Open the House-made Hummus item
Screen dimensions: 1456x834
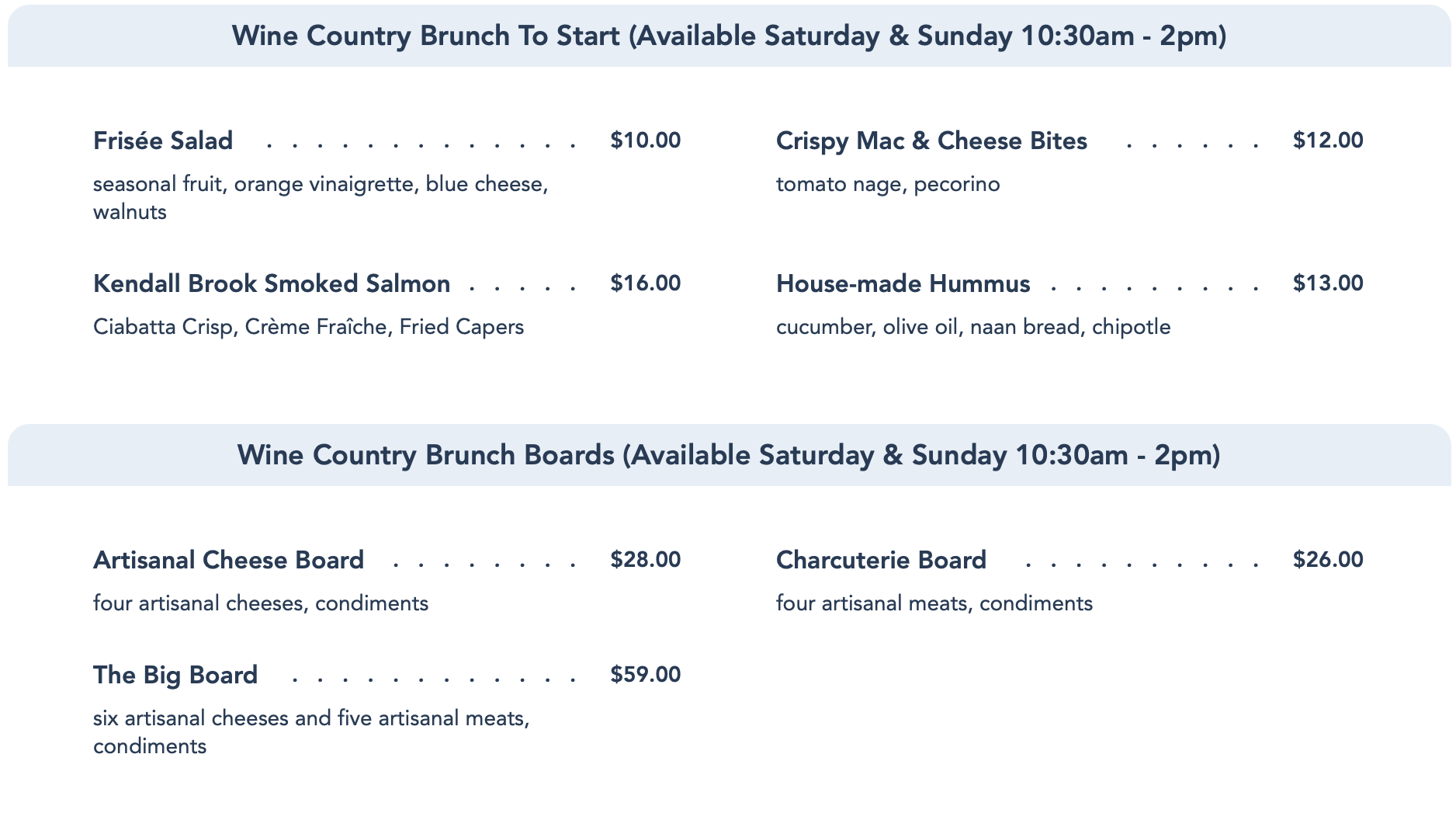[903, 283]
